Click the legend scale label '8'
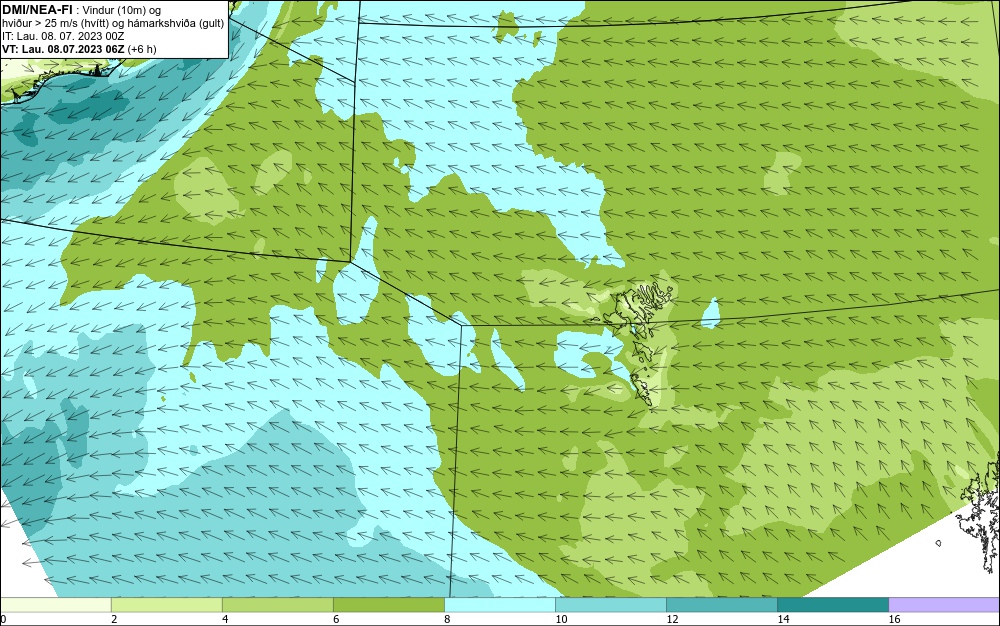 click(447, 619)
